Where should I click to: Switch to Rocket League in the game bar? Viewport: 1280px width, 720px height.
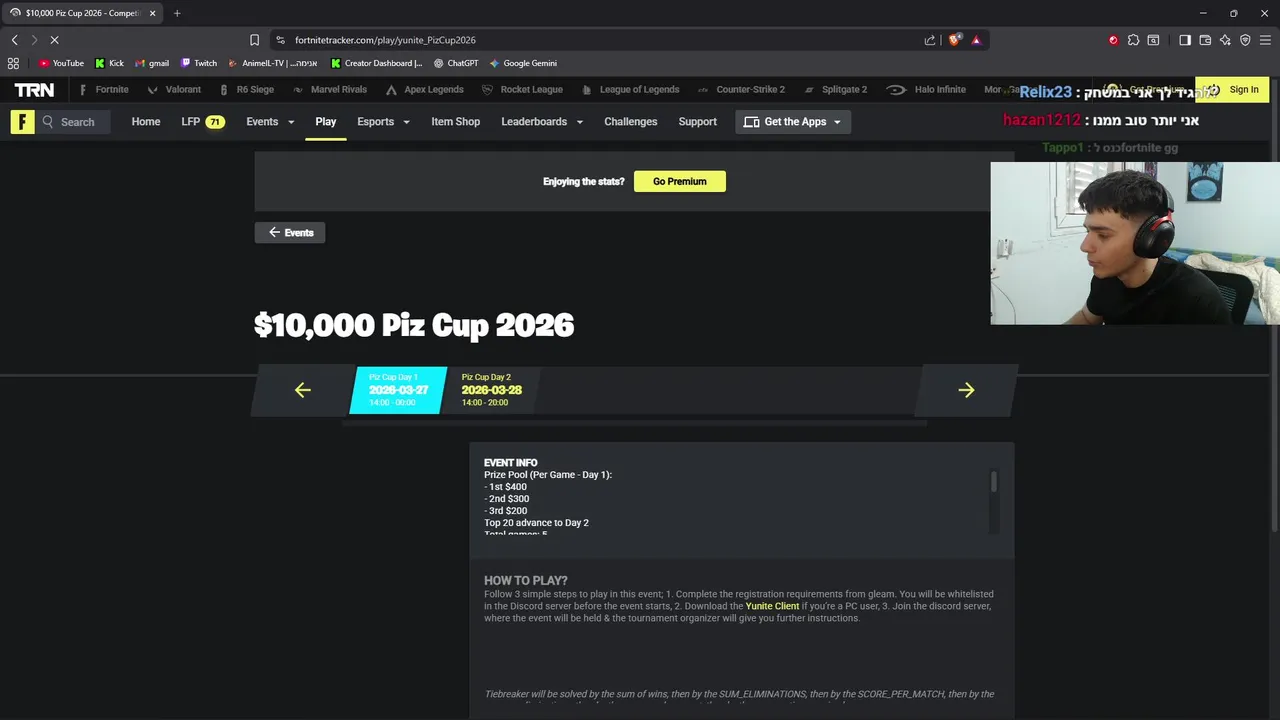tap(522, 89)
